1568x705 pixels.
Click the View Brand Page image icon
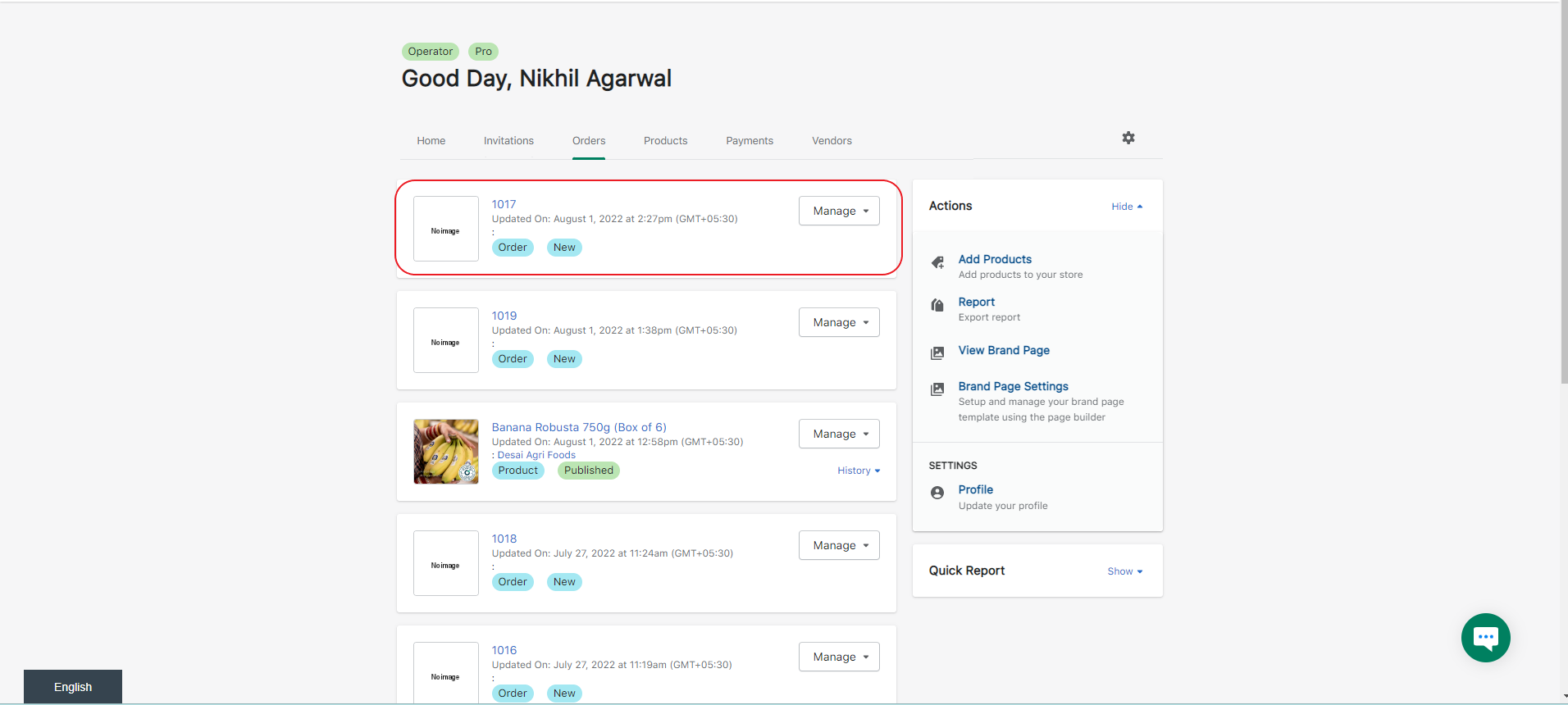937,353
